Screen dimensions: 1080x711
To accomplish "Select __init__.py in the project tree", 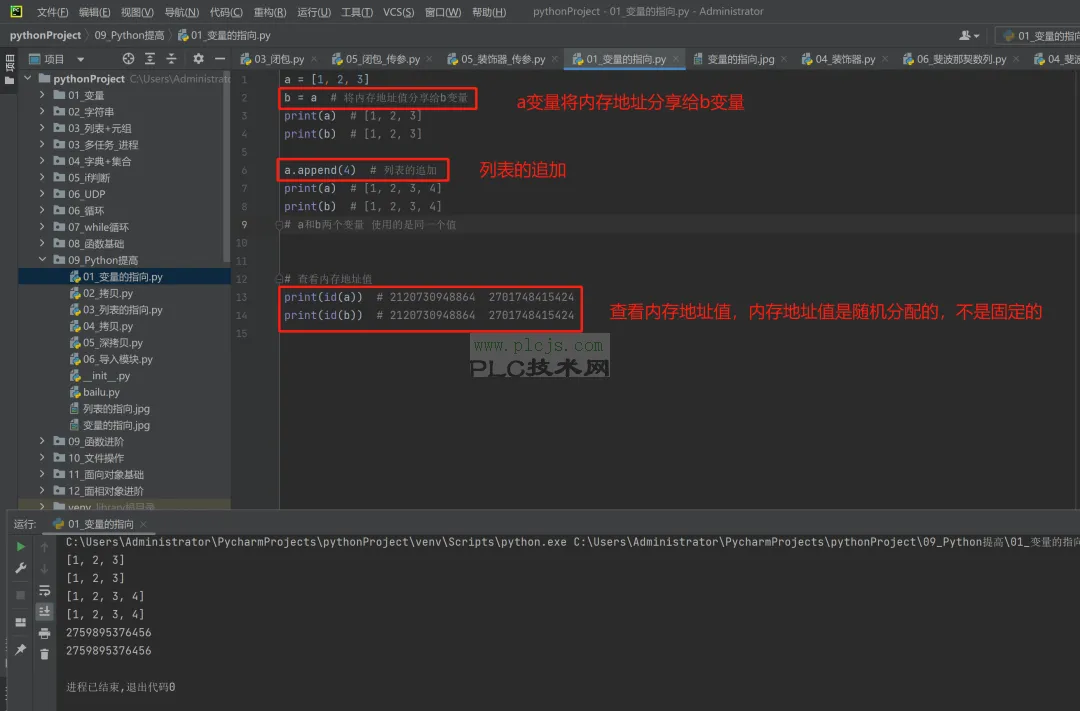I will (x=106, y=375).
